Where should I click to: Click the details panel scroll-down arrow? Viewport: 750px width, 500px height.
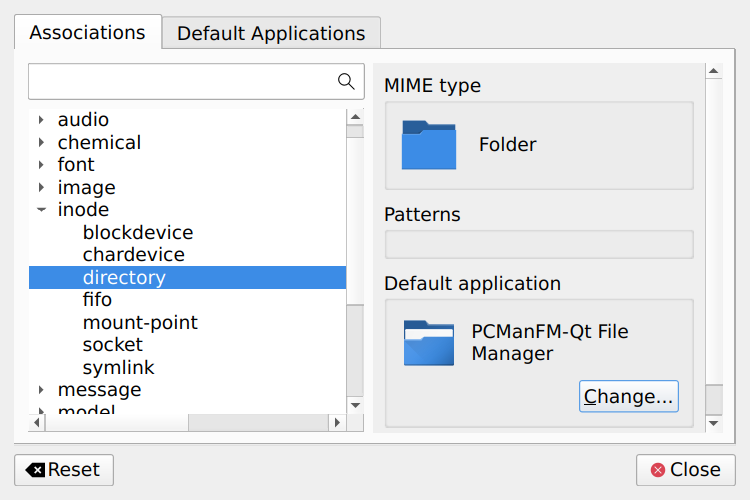tap(714, 423)
